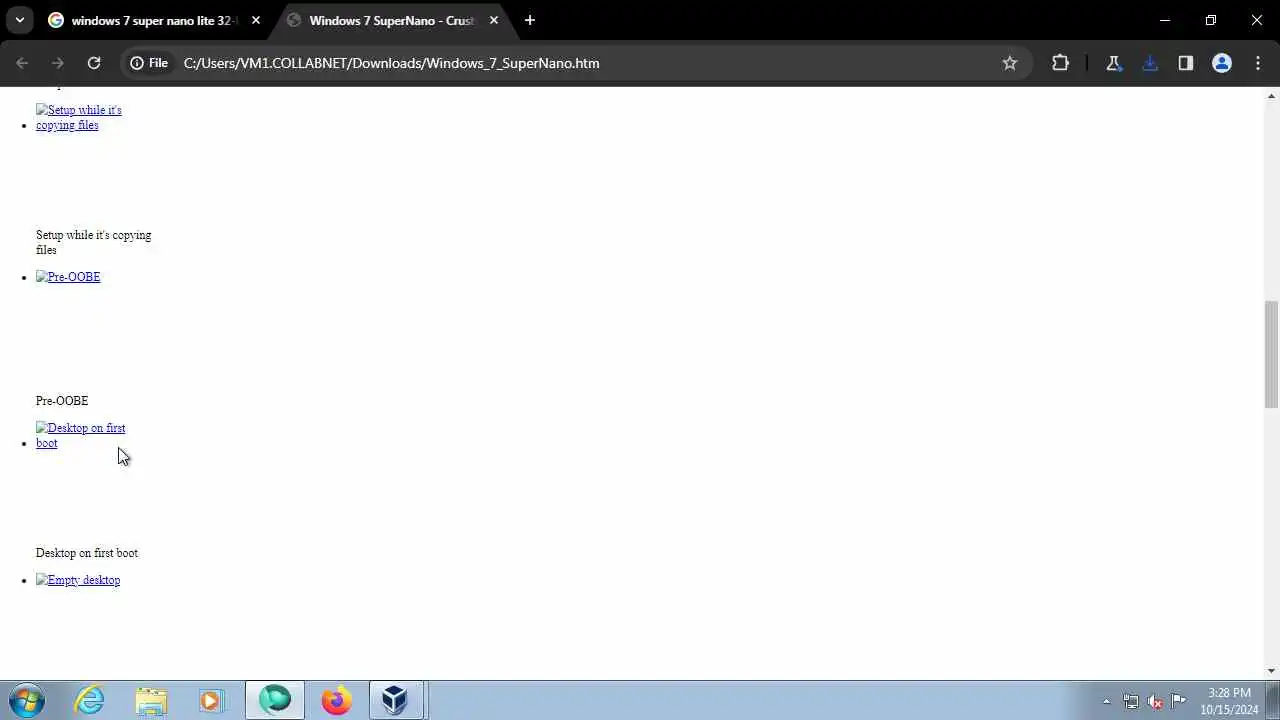Screen dimensions: 1280x720
Task: Open the tab search dropdown arrow
Action: pyautogui.click(x=19, y=20)
